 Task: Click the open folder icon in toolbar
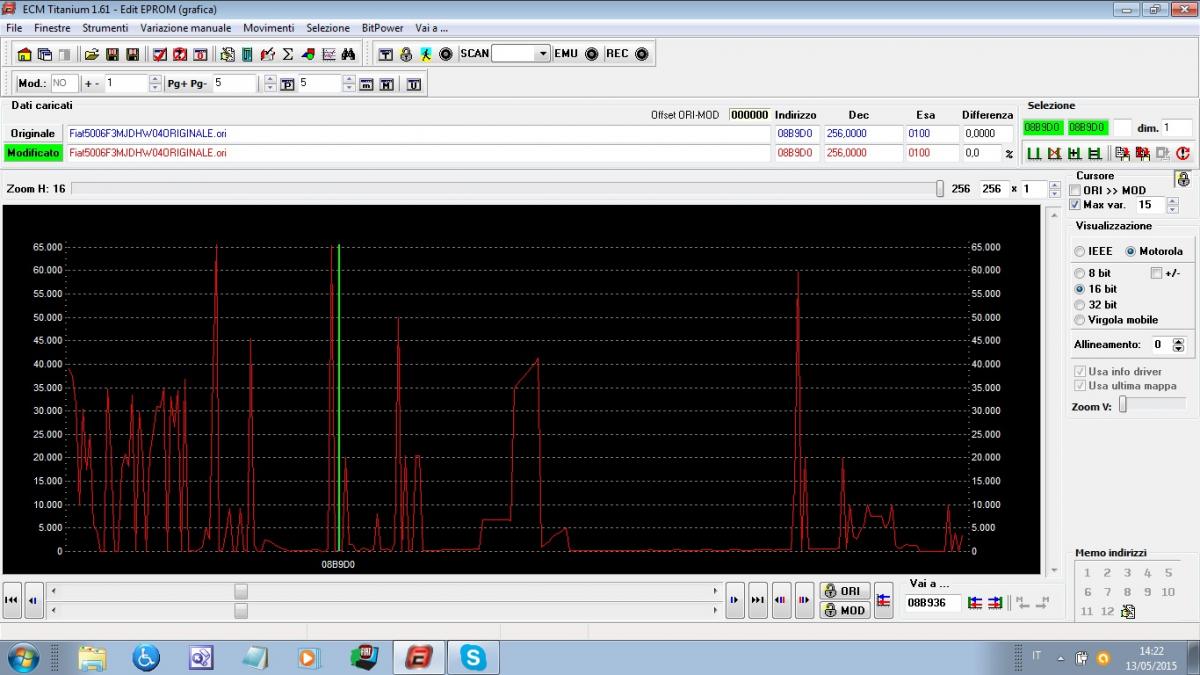92,54
